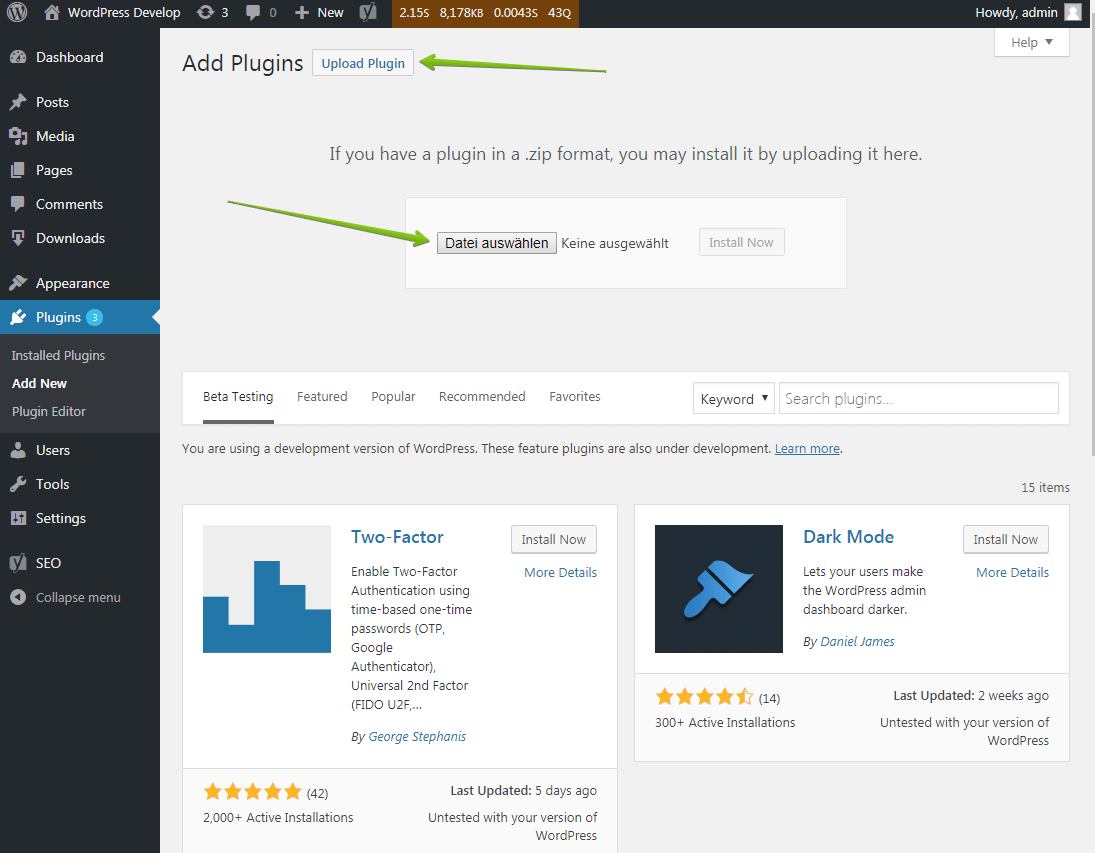
Task: Install the Dark Mode plugin now
Action: click(x=1006, y=539)
